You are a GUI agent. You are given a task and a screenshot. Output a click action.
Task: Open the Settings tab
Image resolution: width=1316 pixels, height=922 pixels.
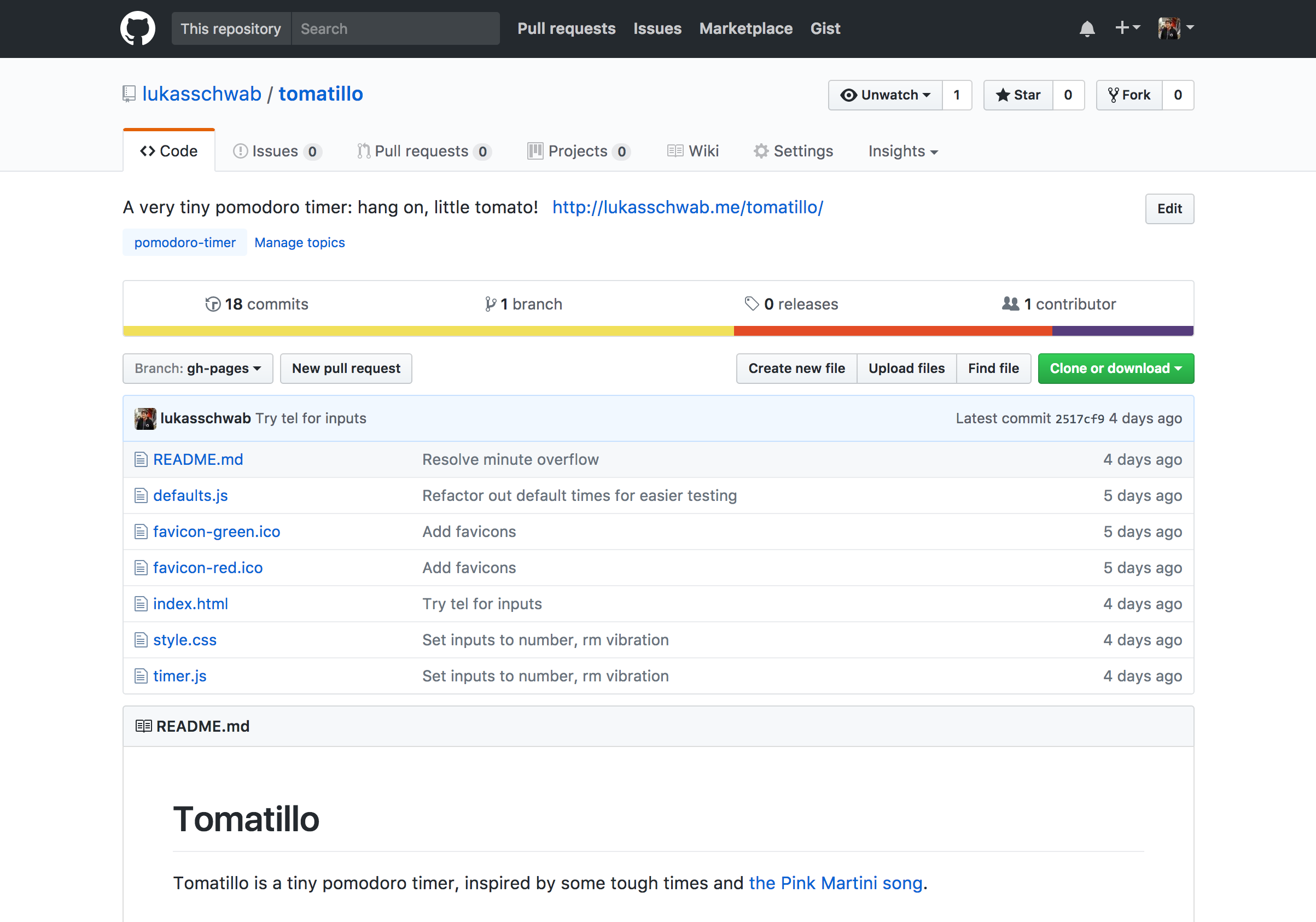(793, 151)
